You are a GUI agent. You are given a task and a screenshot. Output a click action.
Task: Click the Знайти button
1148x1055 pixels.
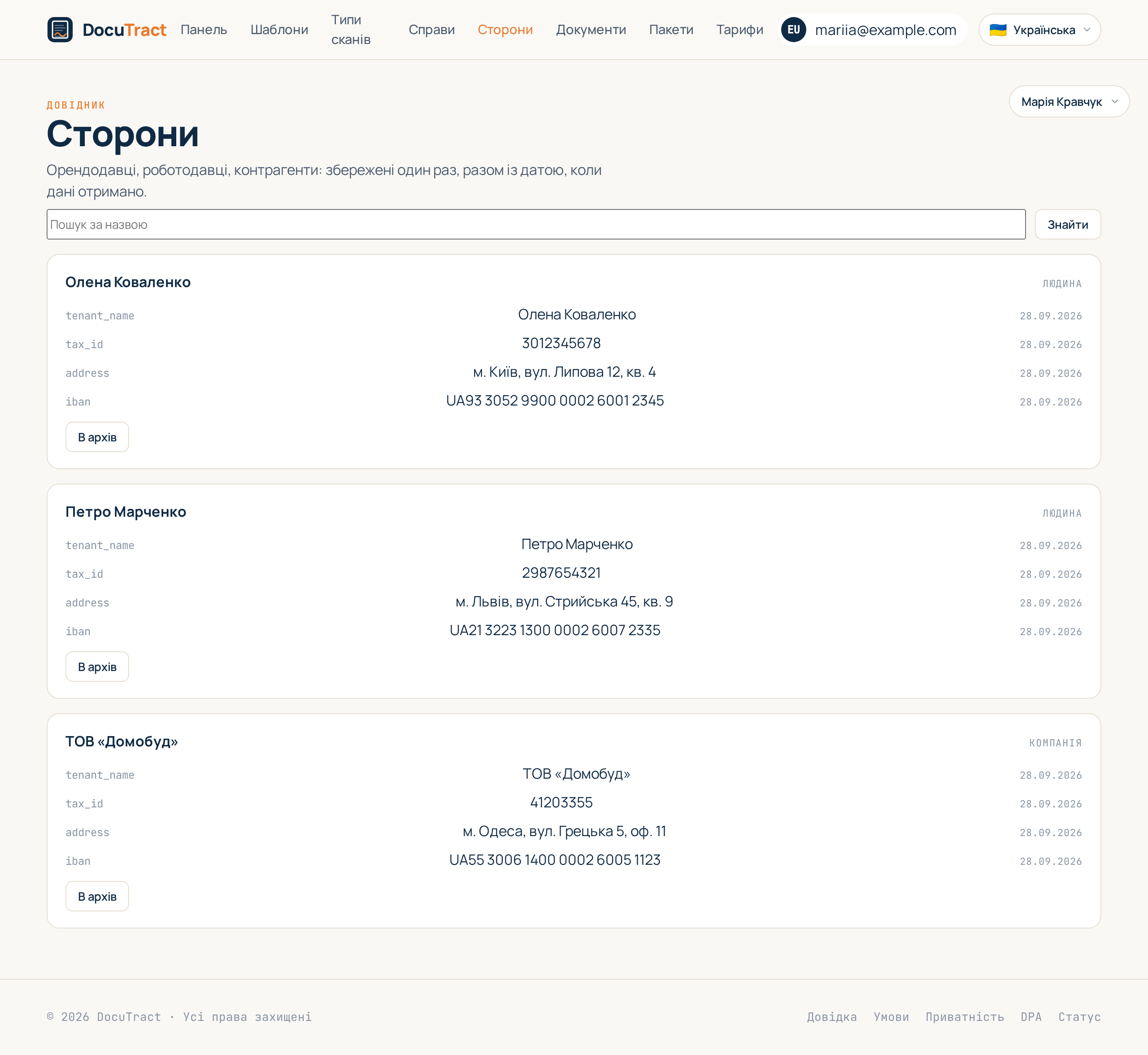[1068, 224]
